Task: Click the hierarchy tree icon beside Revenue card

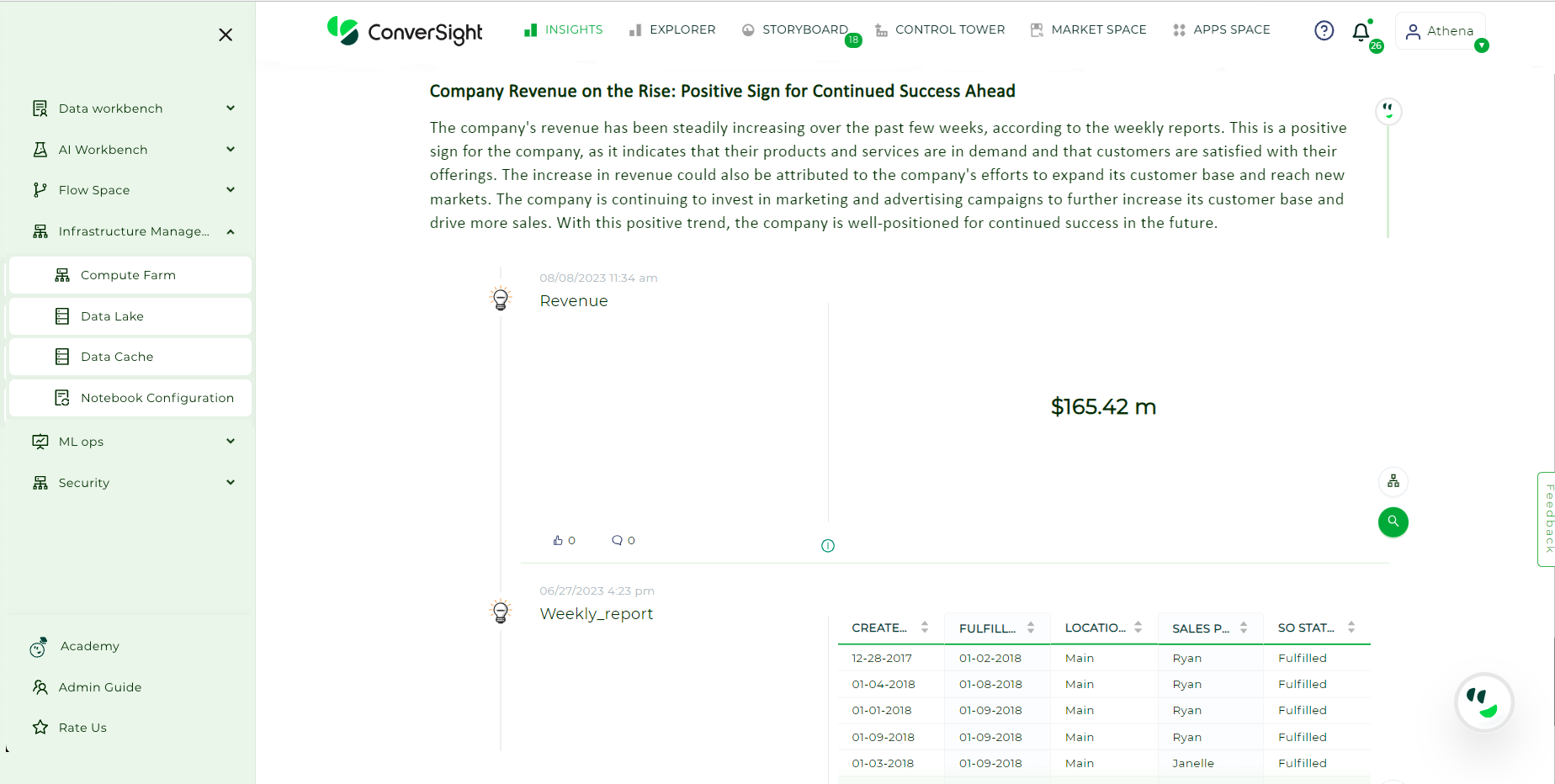Action: [x=1393, y=481]
